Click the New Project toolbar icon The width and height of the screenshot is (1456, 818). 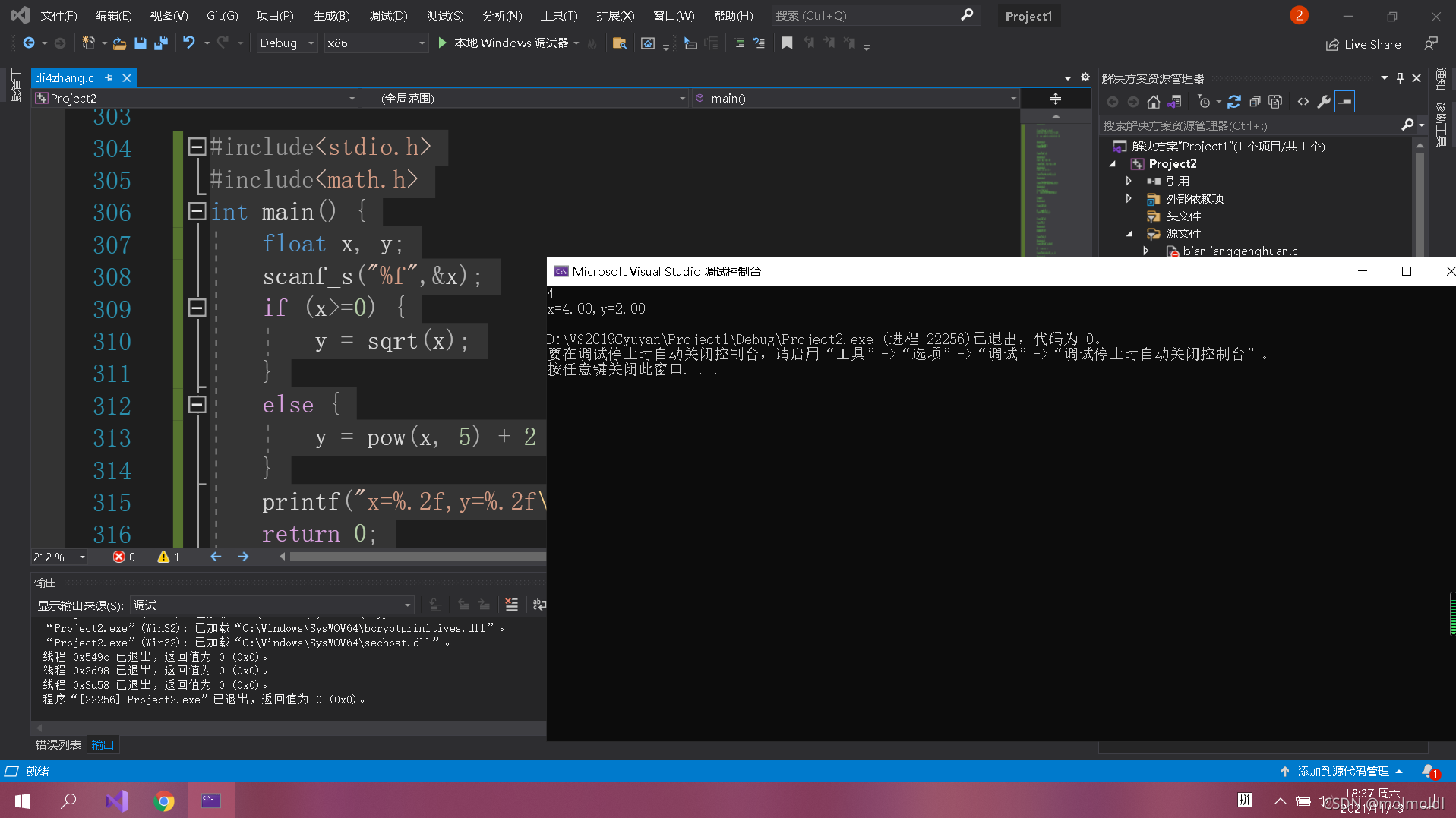[x=88, y=43]
